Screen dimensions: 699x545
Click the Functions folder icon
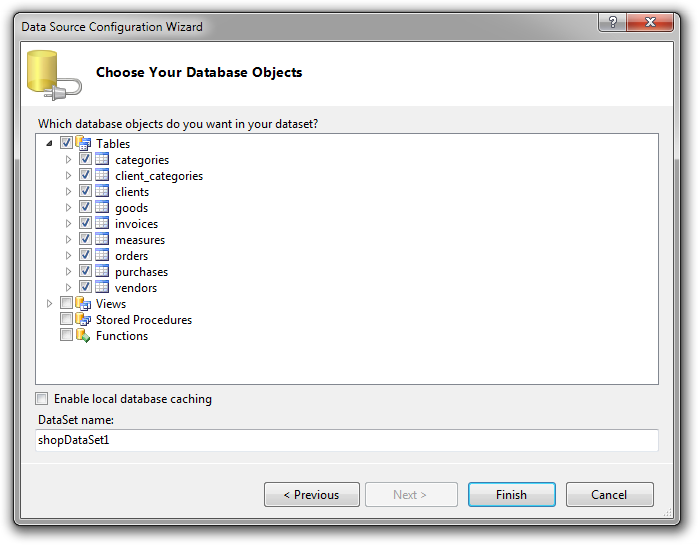[83, 335]
